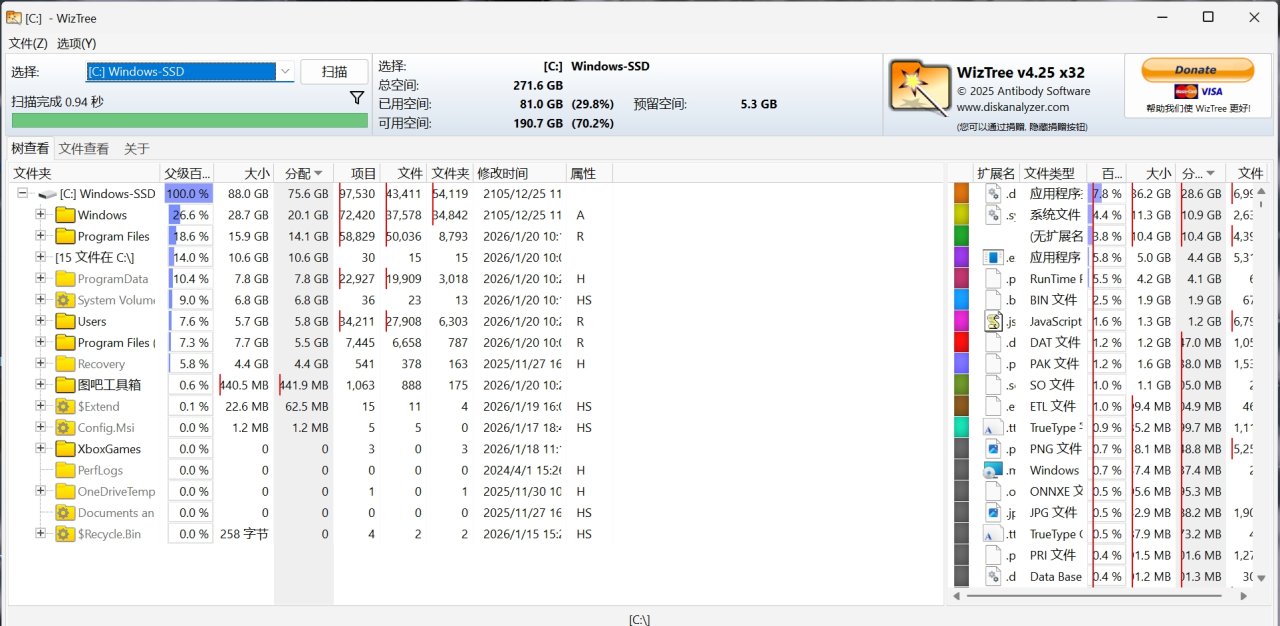Click the Users folder icon

[x=65, y=321]
